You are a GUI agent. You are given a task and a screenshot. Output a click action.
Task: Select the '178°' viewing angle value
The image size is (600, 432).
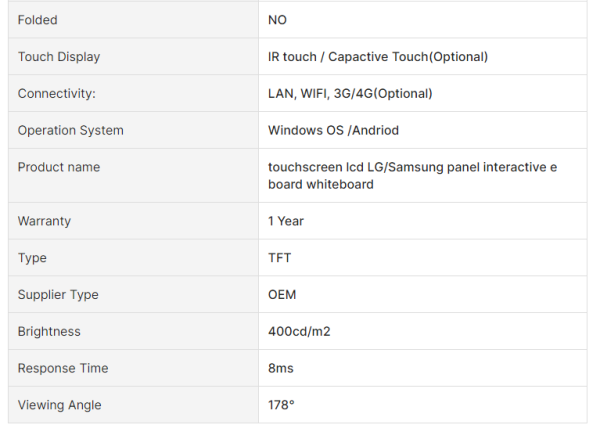tap(281, 405)
